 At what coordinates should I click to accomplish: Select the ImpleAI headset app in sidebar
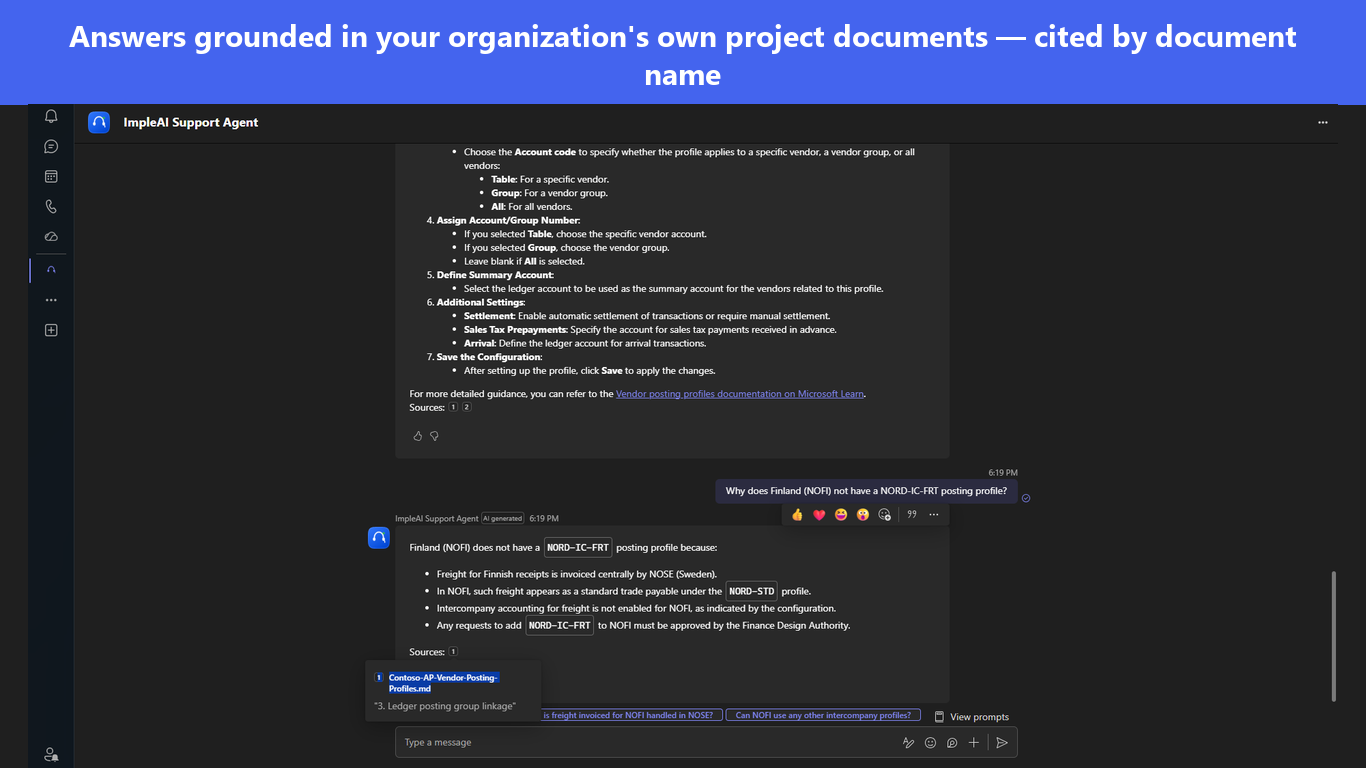[51, 270]
